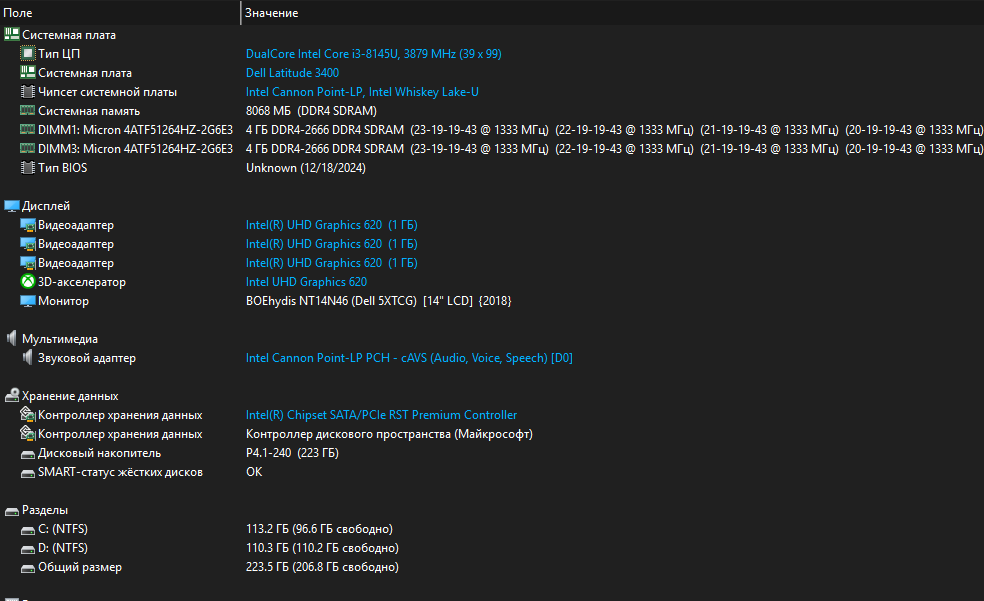Screen dimensions: 984x601
Task: Click the monitor icon beside Монитор
Action: point(28,301)
